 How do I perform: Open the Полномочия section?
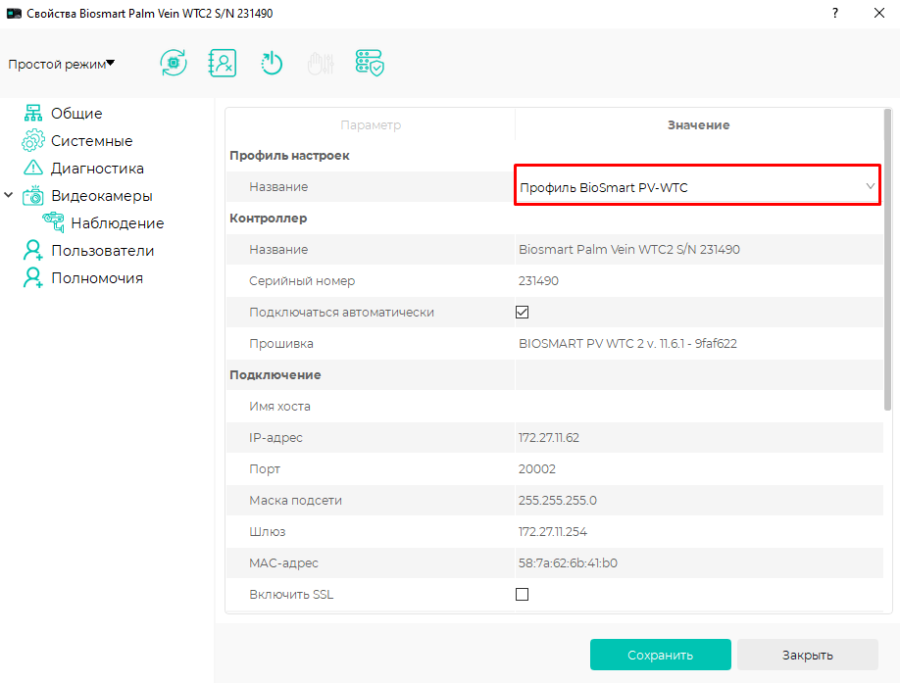97,278
